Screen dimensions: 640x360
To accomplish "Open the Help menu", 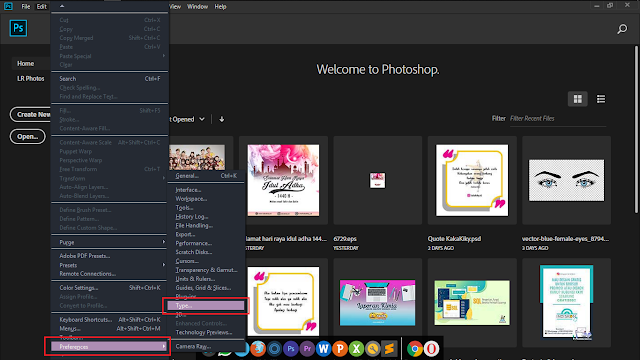I will (220, 7).
